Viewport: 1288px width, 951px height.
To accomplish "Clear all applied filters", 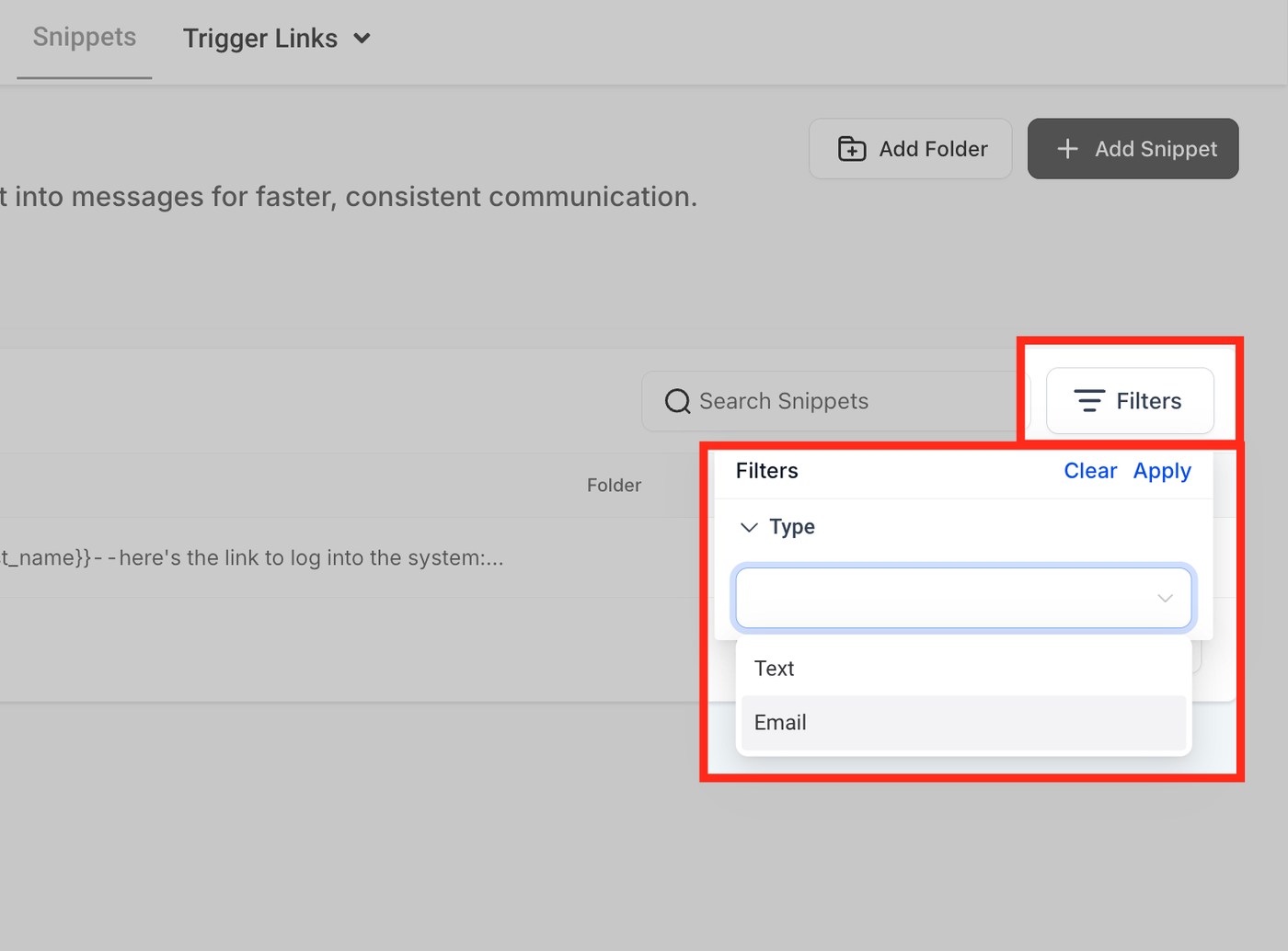I will click(x=1090, y=471).
